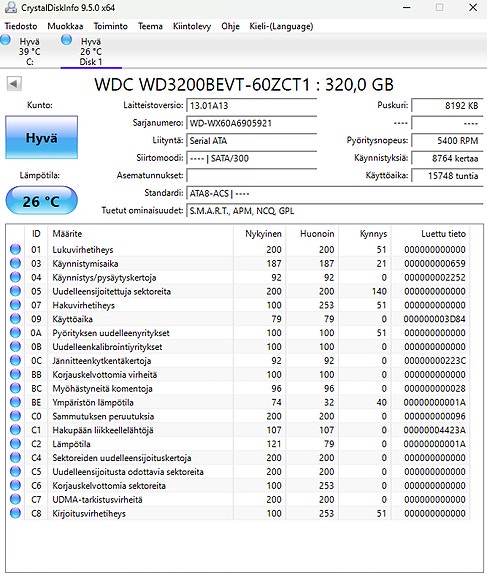This screenshot has width=487, height=575.
Task: Click status dot for Ympäristön lämpötila row
Action: tap(15, 402)
